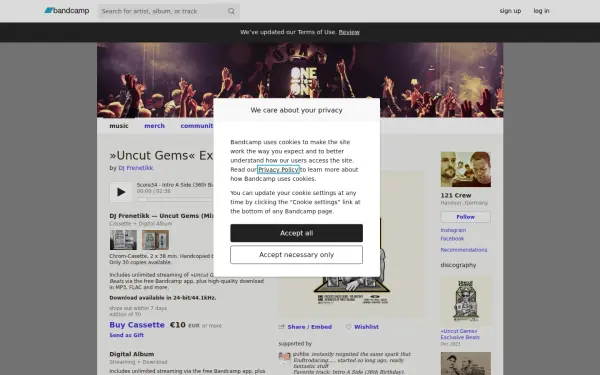The height and width of the screenshot is (375, 600).
Task: Open the Recommendations link
Action: [x=464, y=250]
